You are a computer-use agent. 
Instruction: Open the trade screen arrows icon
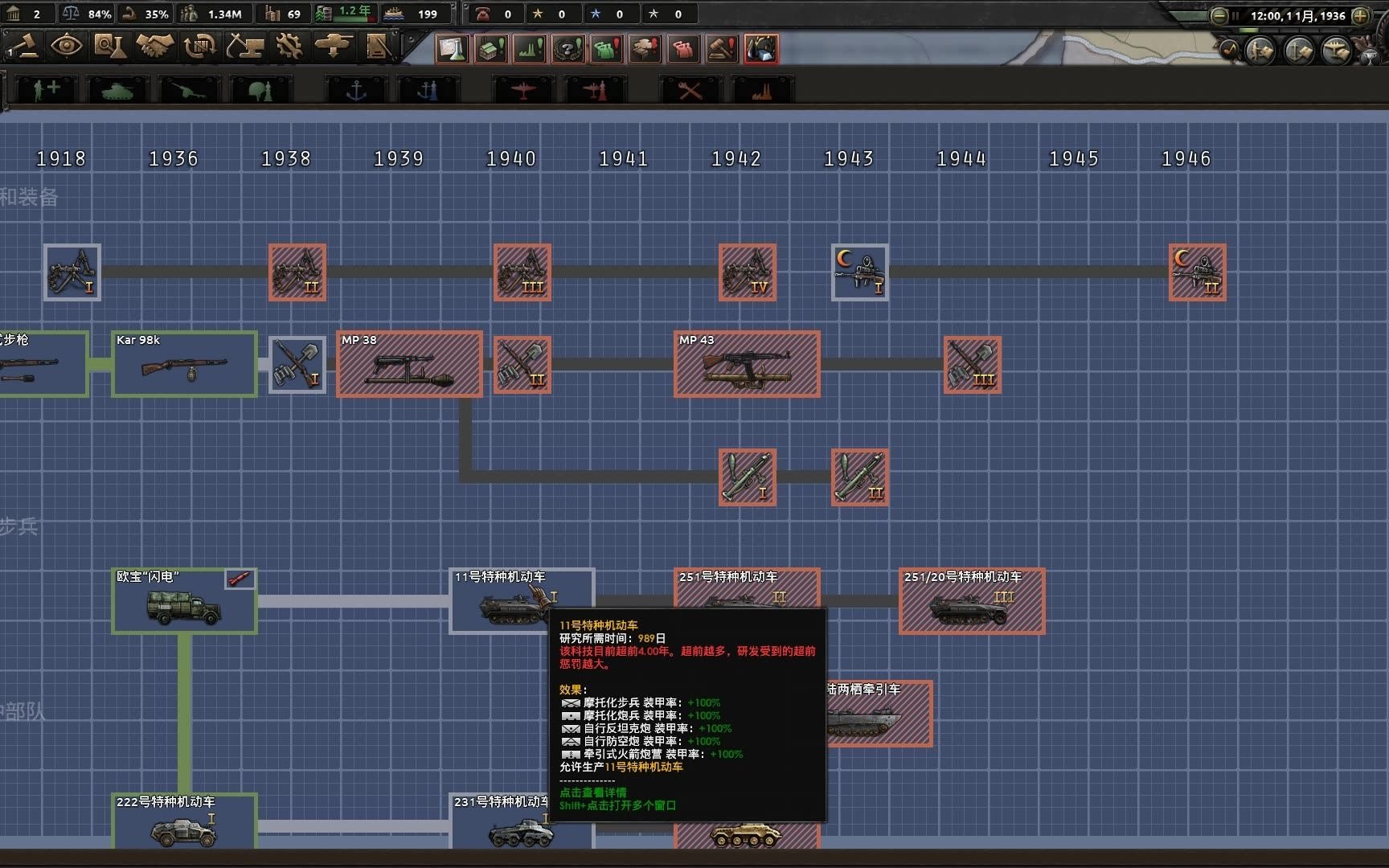click(x=199, y=47)
